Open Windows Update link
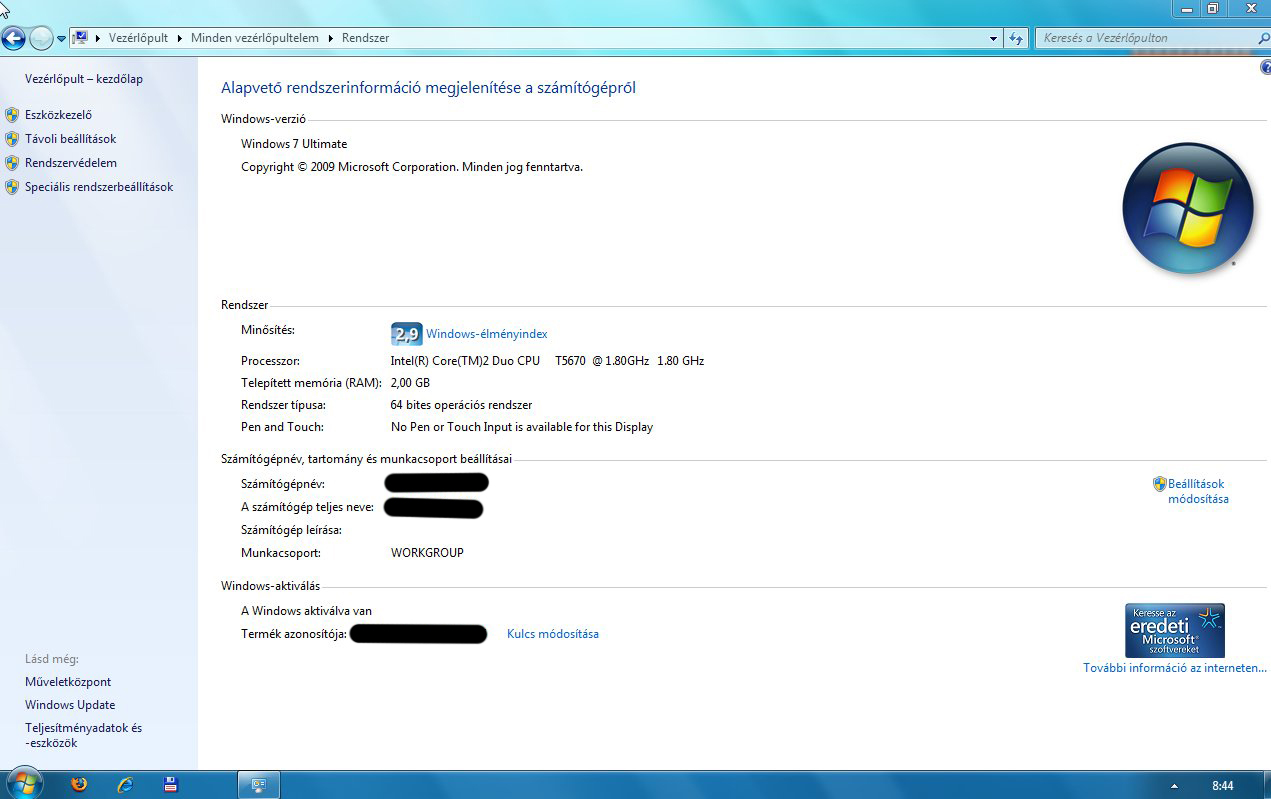Viewport: 1271px width, 799px height. pos(70,705)
